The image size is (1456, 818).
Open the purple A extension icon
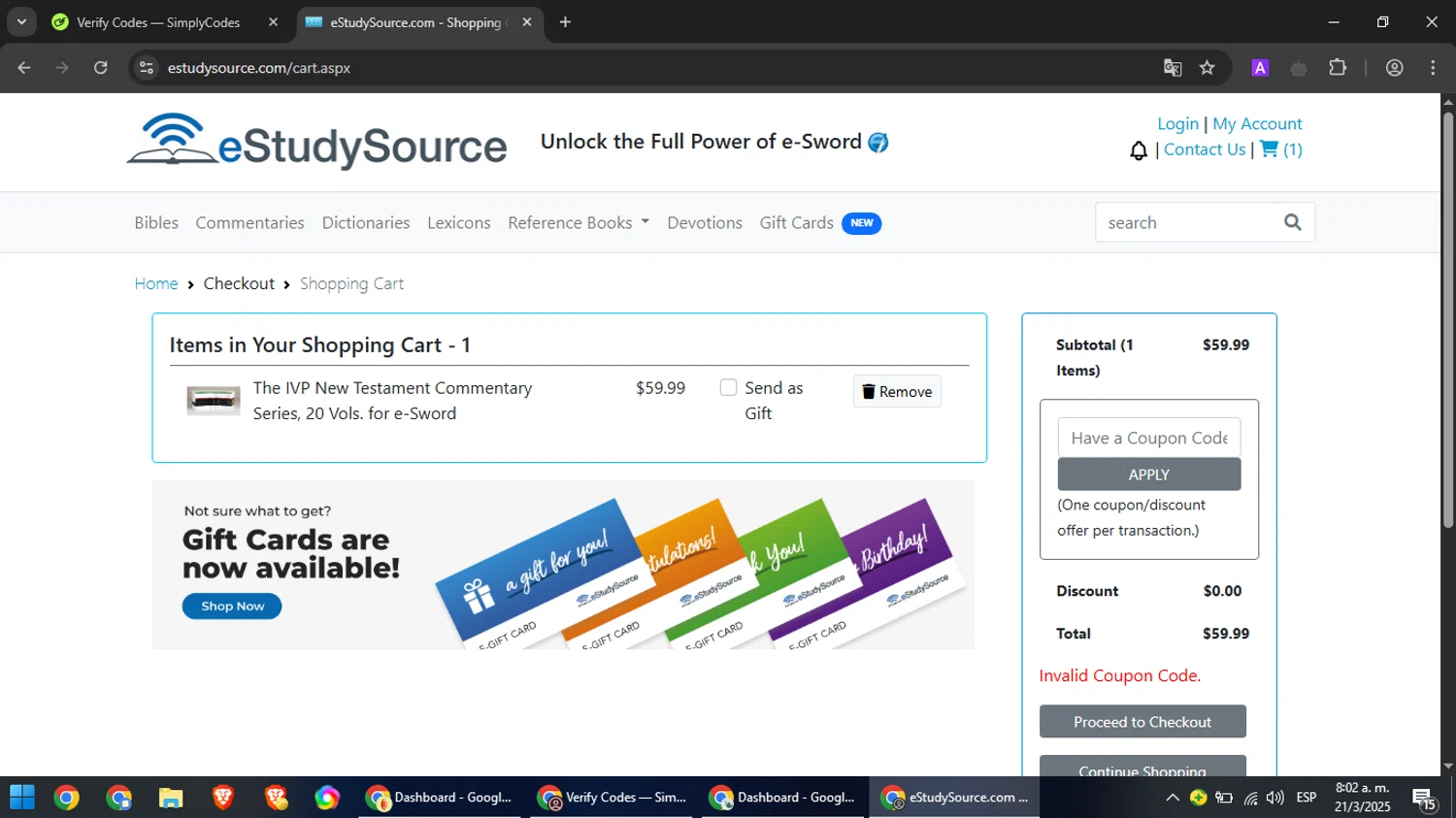click(1260, 68)
